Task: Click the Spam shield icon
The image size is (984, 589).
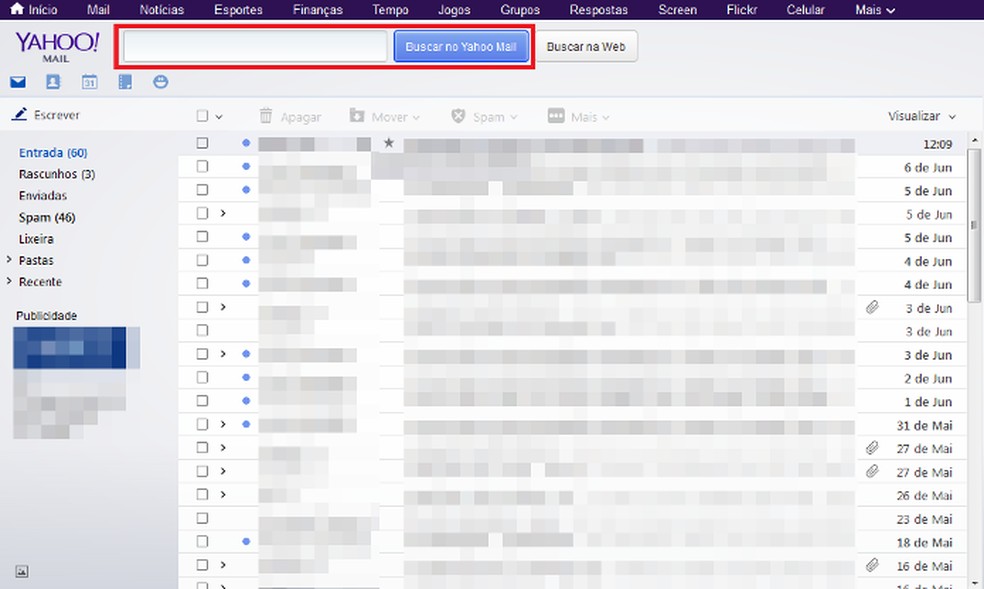Action: point(459,115)
